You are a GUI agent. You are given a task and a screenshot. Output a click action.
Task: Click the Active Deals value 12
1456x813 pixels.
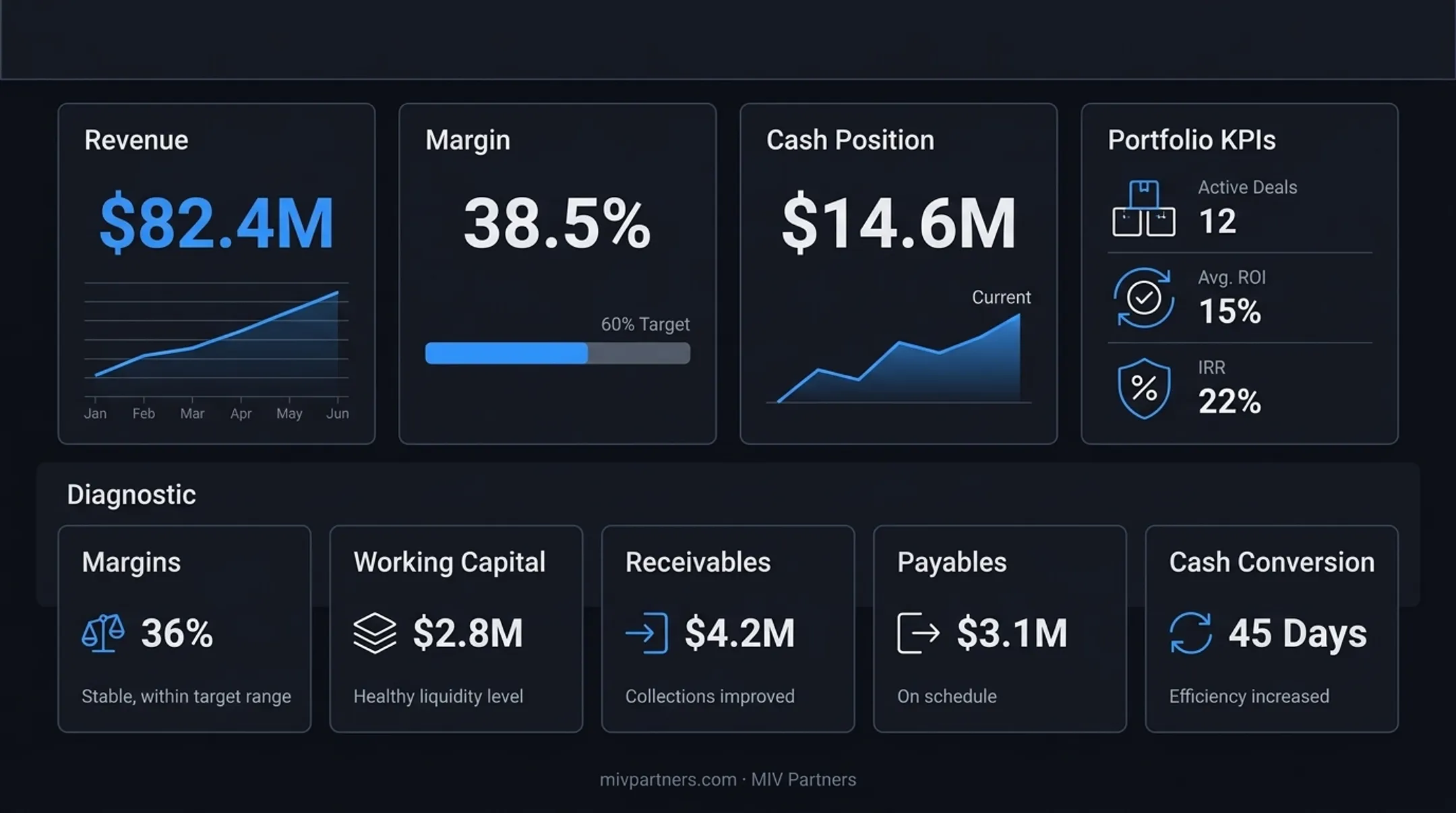click(x=1217, y=221)
